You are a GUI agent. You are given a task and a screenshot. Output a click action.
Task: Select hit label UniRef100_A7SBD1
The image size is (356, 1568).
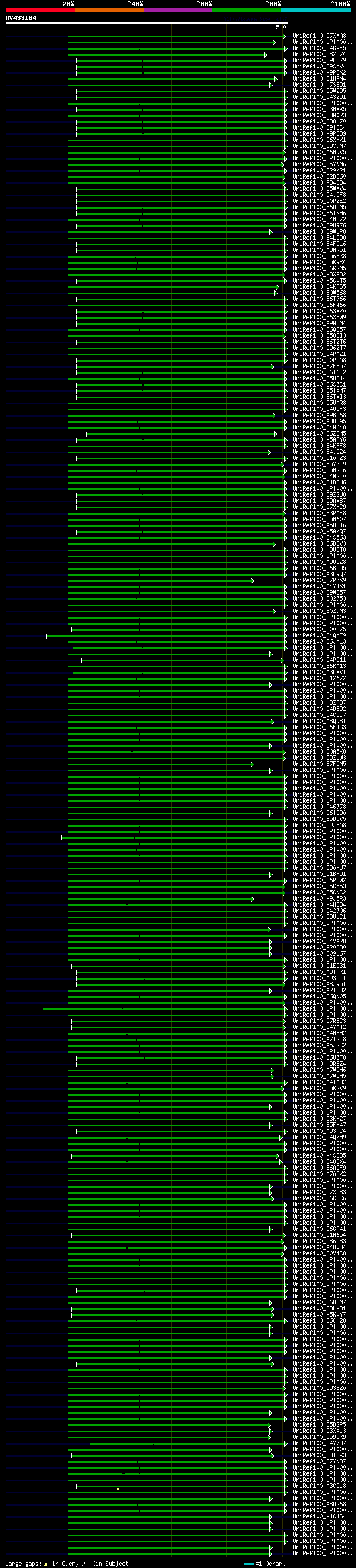pos(319,85)
